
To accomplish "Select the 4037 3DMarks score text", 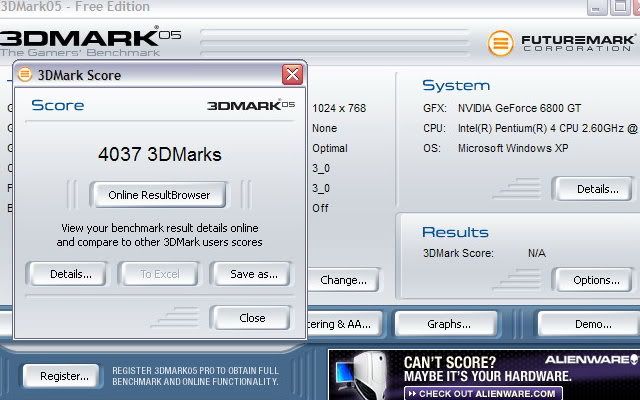I will pos(160,154).
